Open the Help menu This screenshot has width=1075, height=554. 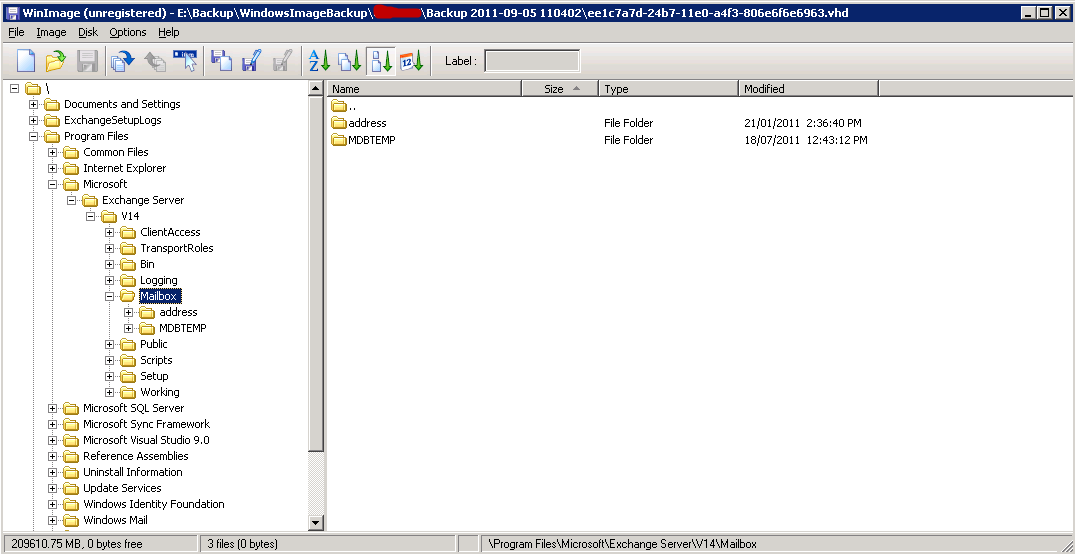169,32
